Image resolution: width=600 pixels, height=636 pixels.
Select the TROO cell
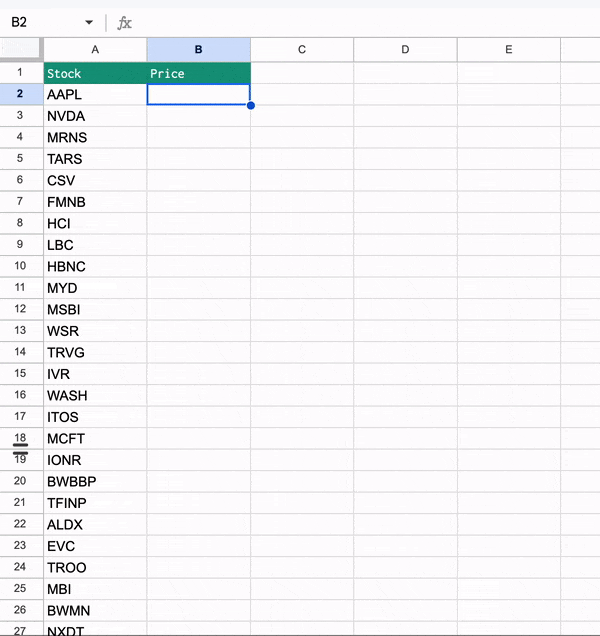click(95, 567)
